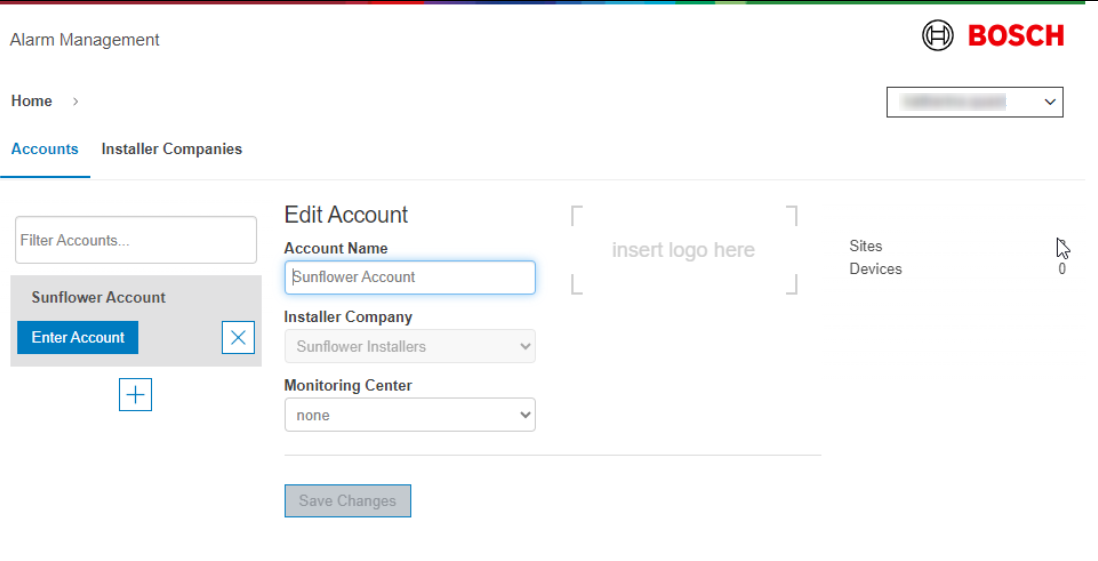Click the Alarm Management title
The height and width of the screenshot is (561, 1098).
[85, 40]
